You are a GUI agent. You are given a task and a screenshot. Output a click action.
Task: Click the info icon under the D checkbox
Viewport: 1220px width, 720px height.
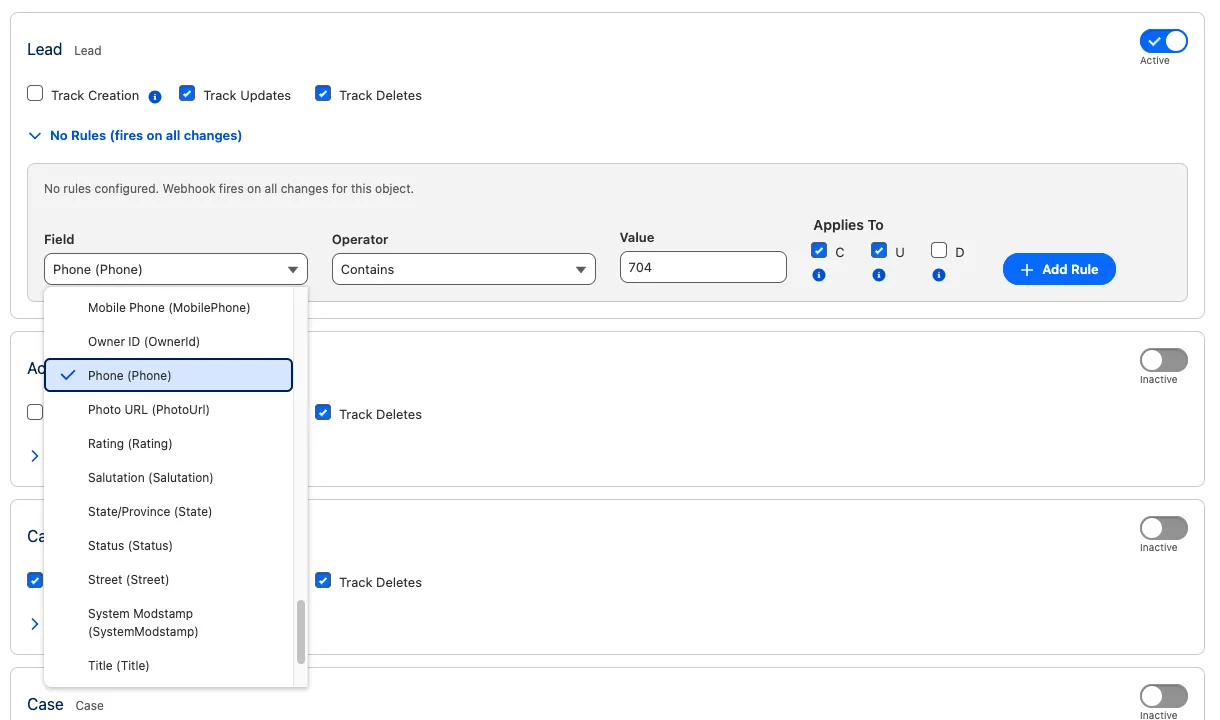939,275
